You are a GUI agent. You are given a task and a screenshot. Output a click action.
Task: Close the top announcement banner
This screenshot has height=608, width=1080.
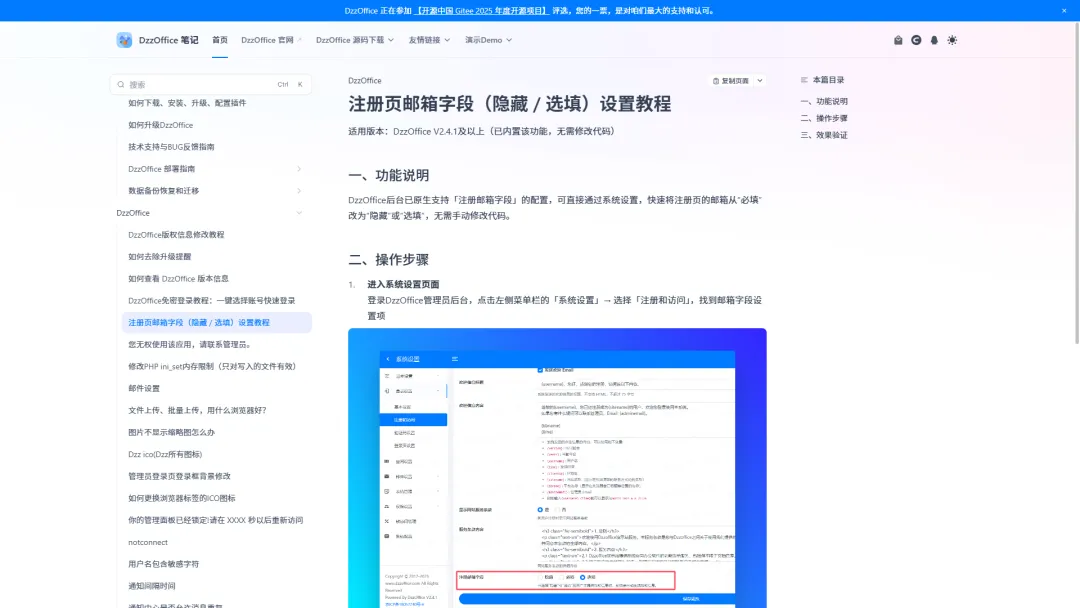click(x=1064, y=10)
